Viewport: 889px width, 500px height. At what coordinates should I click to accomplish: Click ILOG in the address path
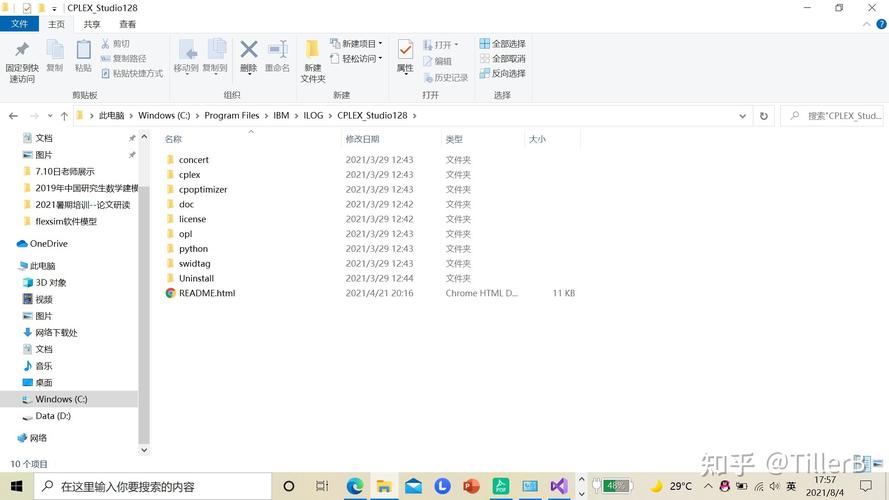coord(313,116)
